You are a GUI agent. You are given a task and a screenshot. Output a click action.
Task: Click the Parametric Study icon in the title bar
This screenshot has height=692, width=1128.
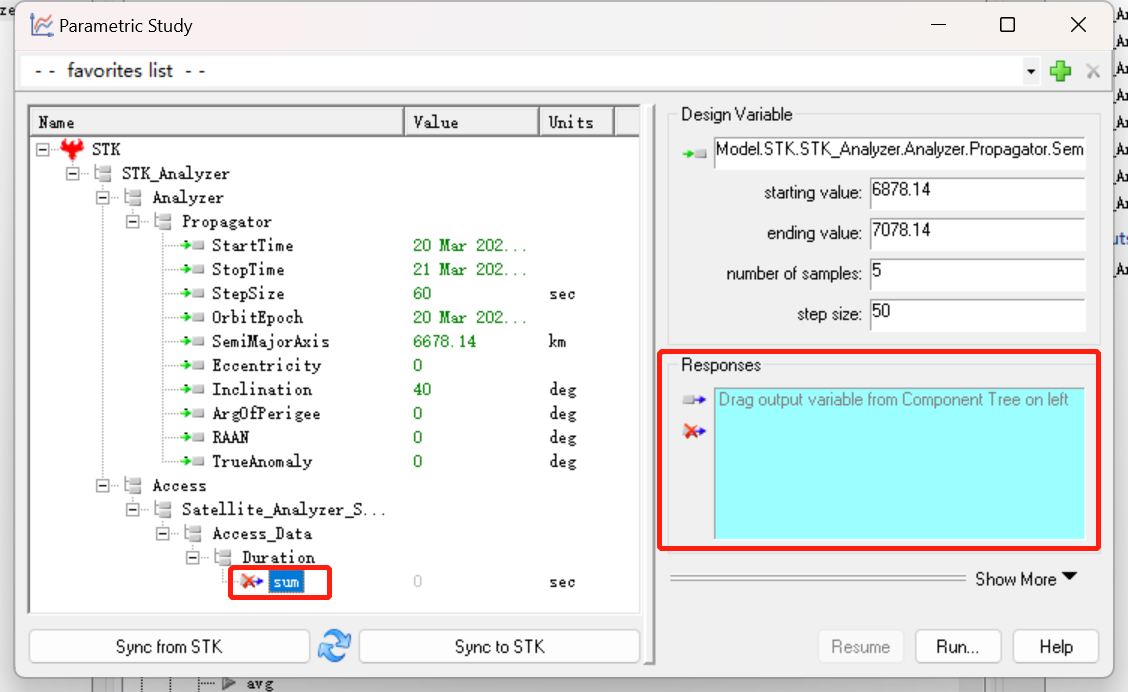[40, 25]
